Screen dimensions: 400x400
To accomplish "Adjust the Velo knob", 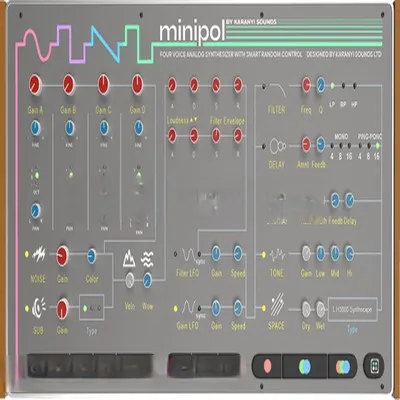I will (130, 280).
